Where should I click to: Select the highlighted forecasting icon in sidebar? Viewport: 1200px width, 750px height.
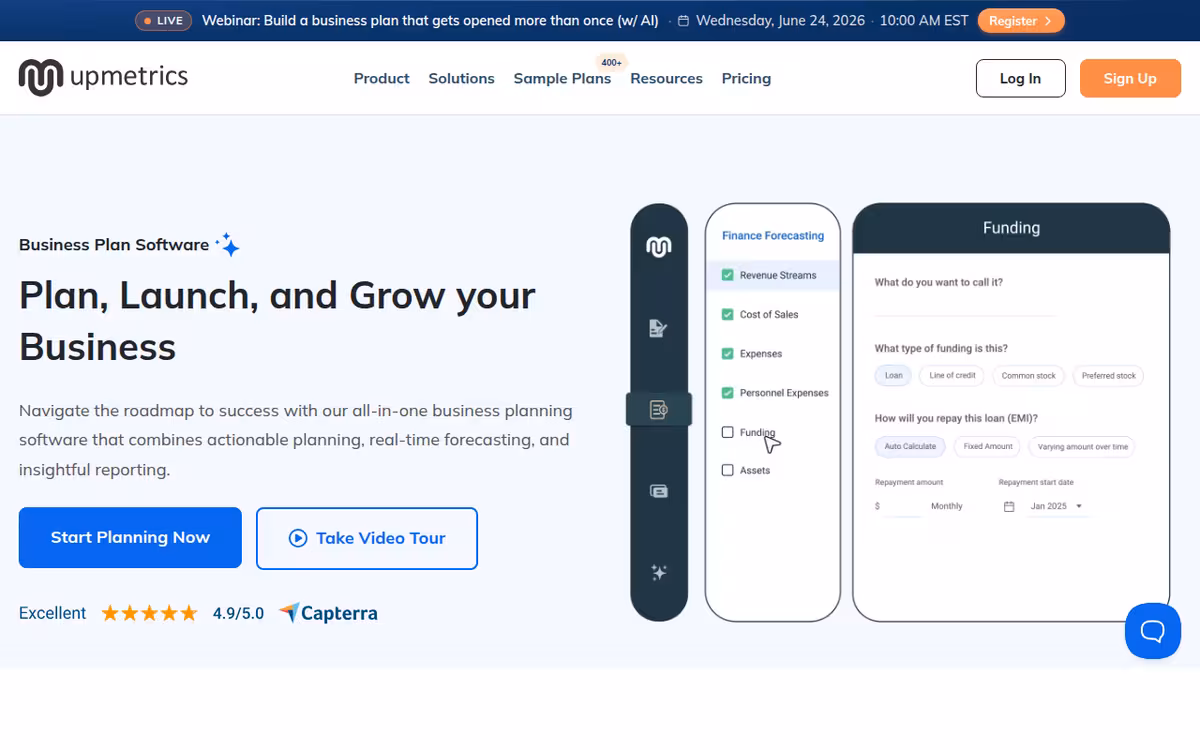coord(658,409)
